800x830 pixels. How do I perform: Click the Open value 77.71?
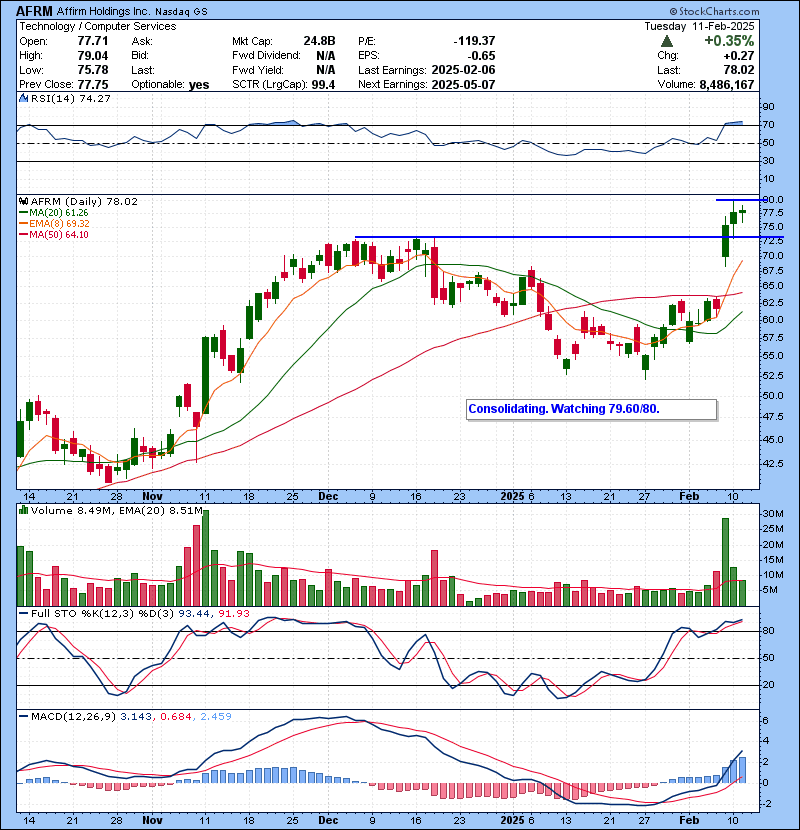93,41
